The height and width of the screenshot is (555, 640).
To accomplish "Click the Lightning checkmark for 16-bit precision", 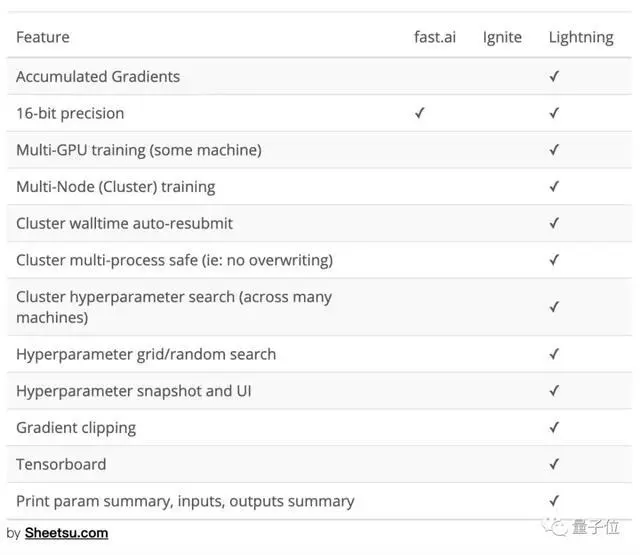I will pos(554,113).
